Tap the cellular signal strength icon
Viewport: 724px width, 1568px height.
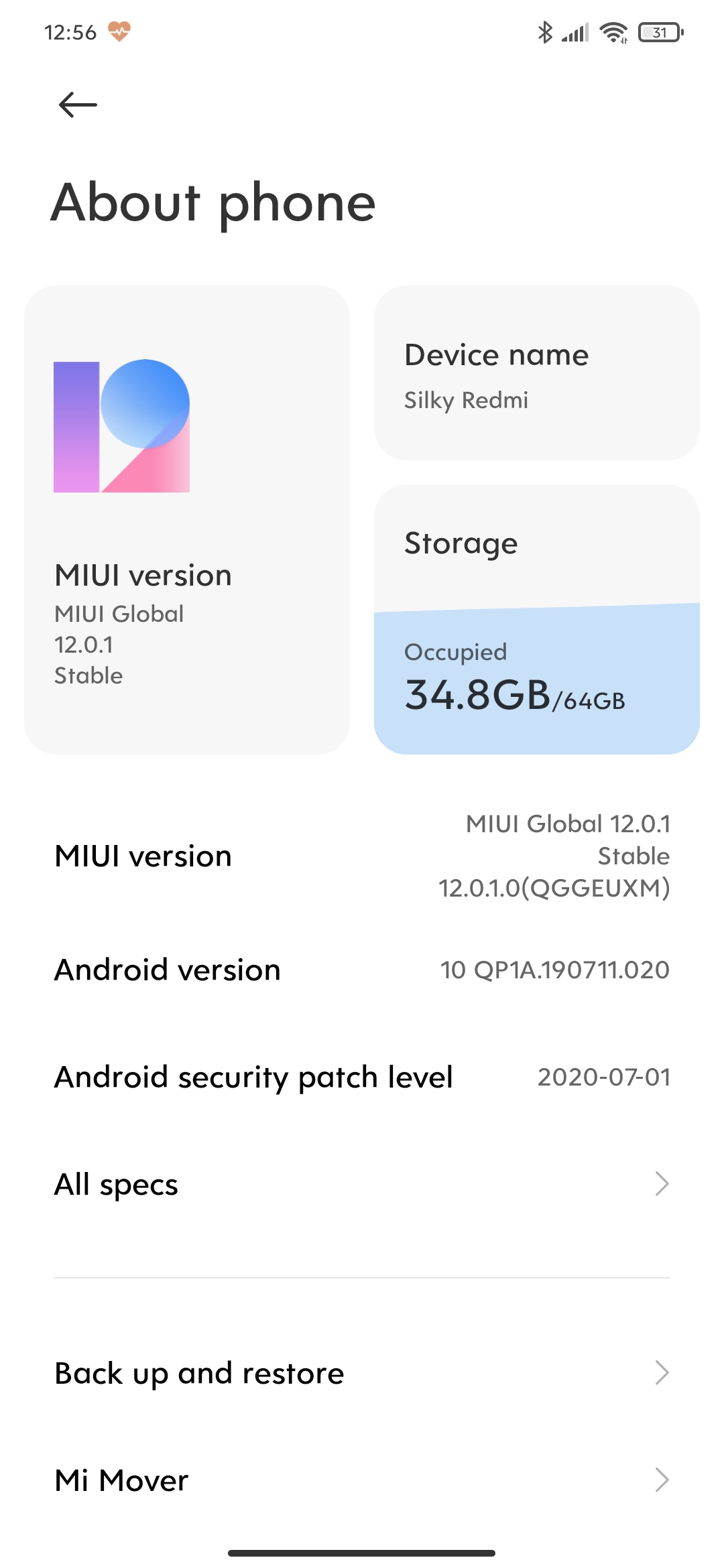575,32
